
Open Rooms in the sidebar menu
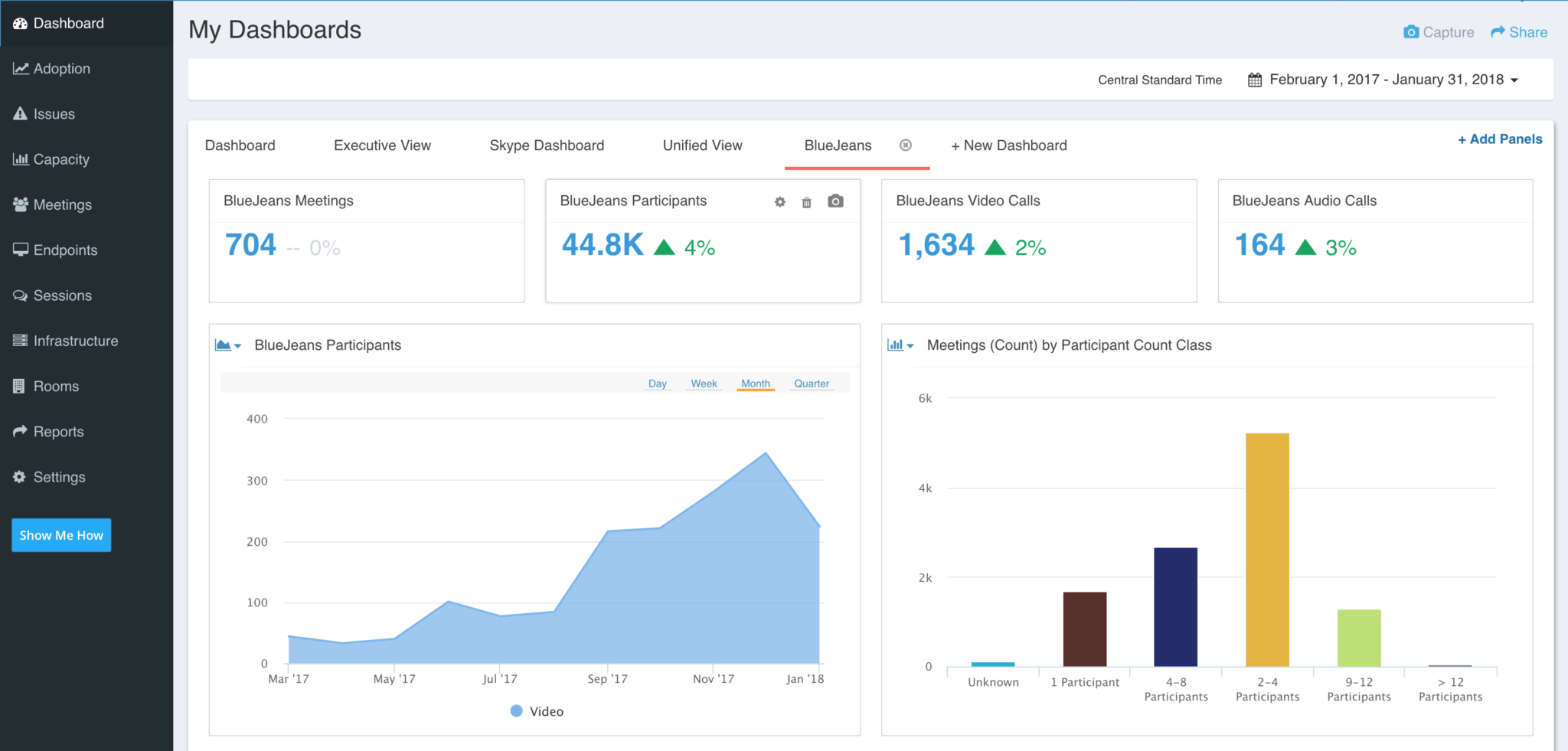coord(87,386)
